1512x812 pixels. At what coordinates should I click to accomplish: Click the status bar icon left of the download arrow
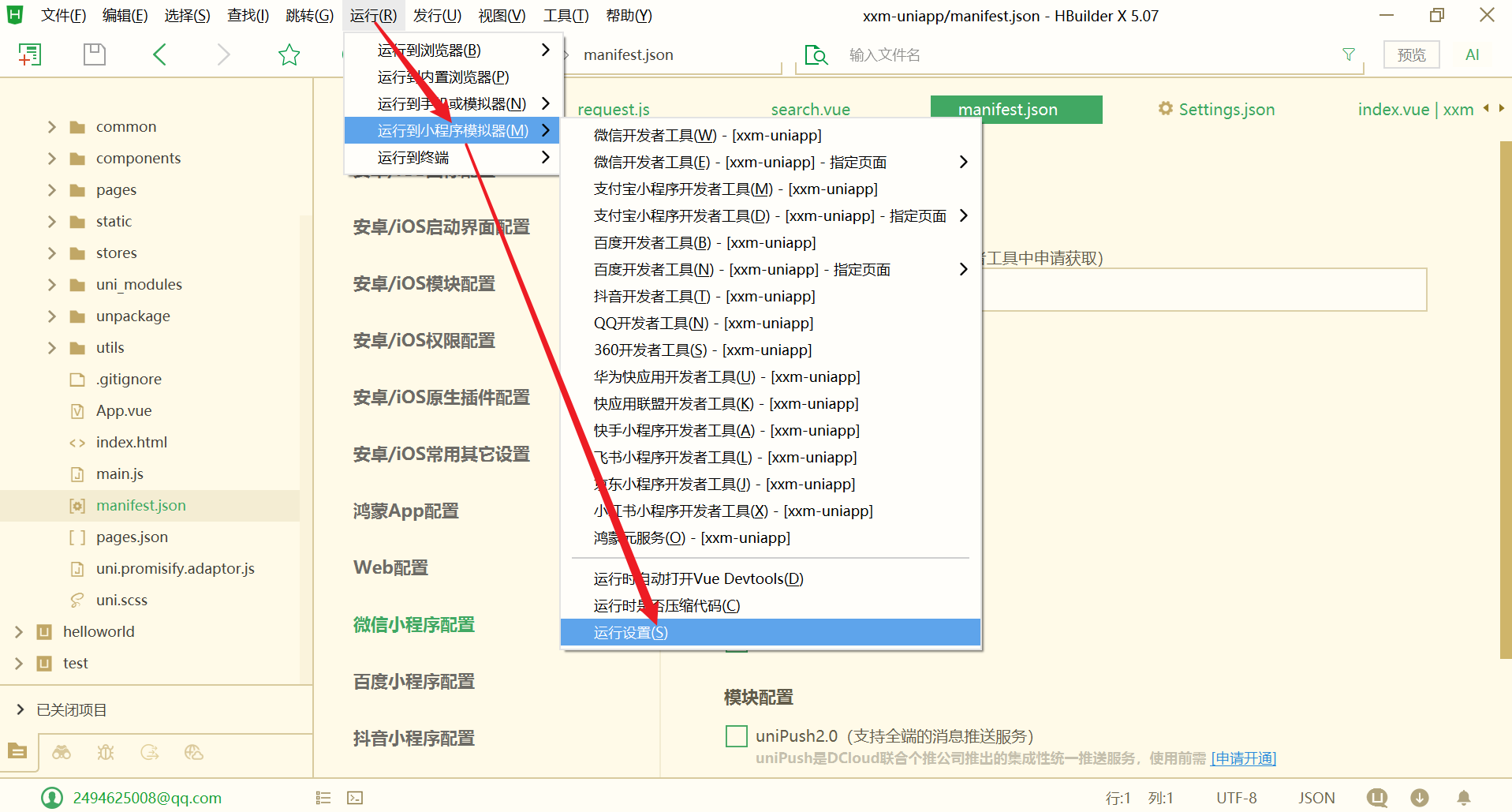coord(1377,798)
